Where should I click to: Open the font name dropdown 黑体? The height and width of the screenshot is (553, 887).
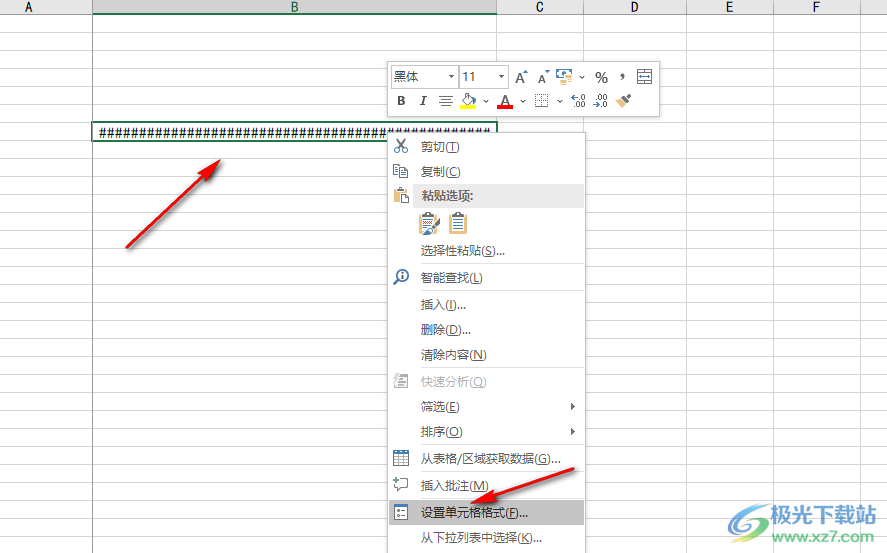coord(451,76)
